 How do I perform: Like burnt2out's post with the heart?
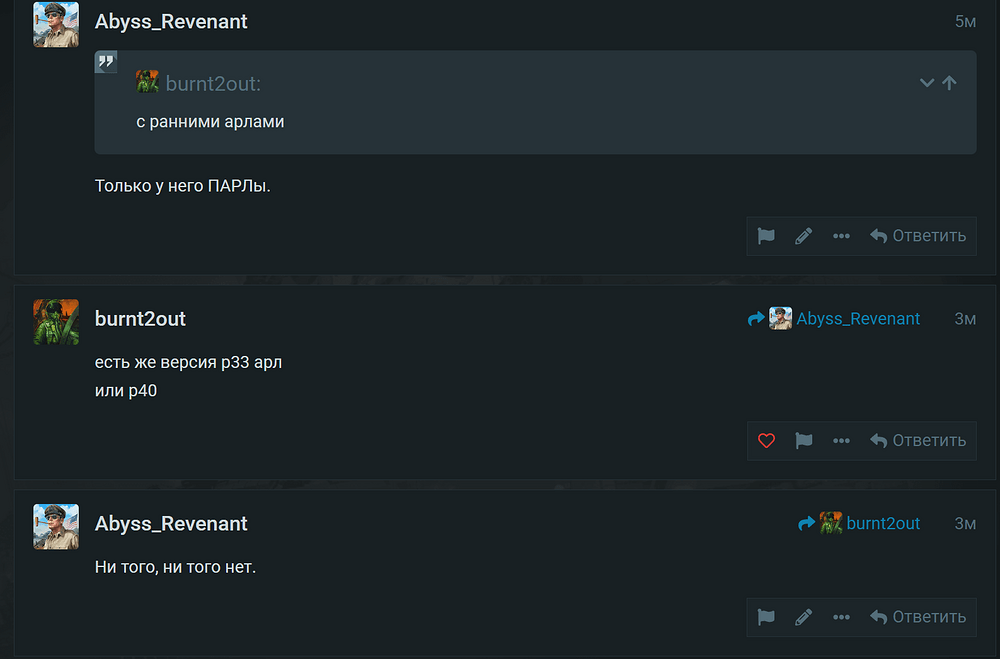pos(766,441)
